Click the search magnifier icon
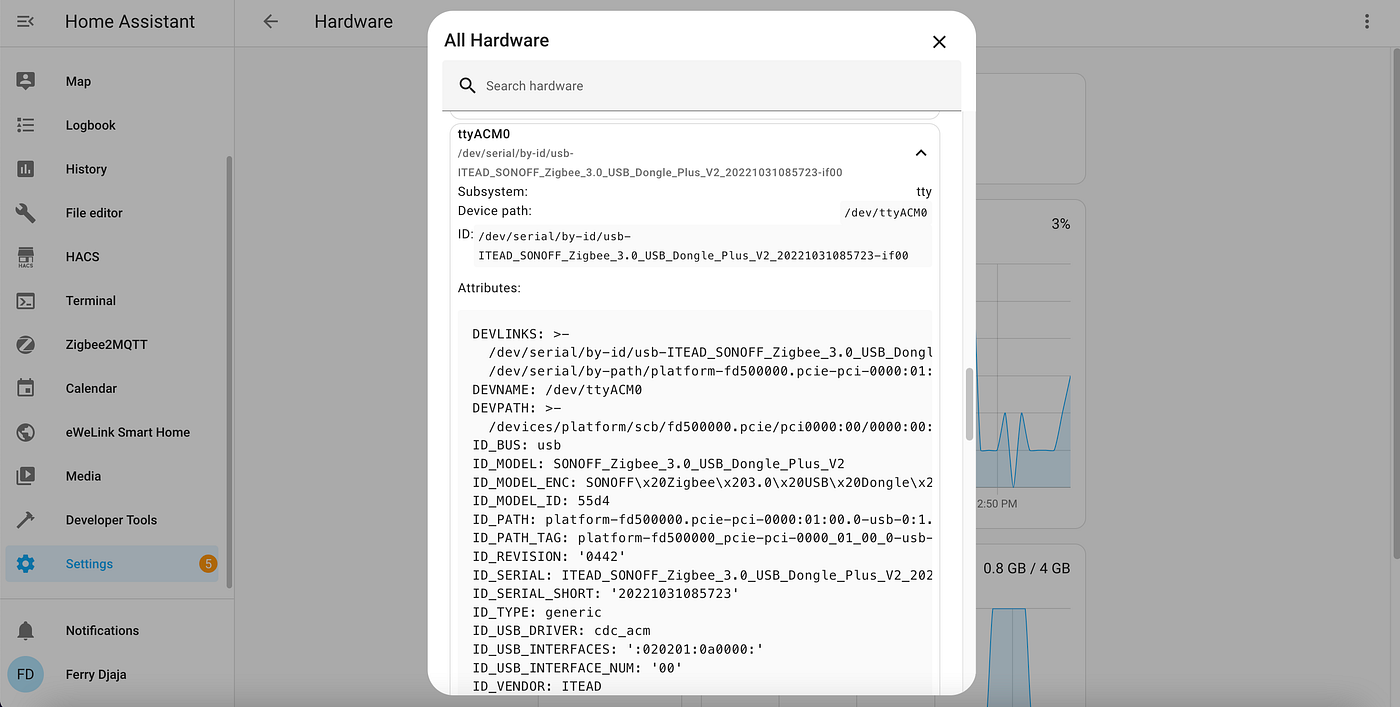 coord(467,86)
